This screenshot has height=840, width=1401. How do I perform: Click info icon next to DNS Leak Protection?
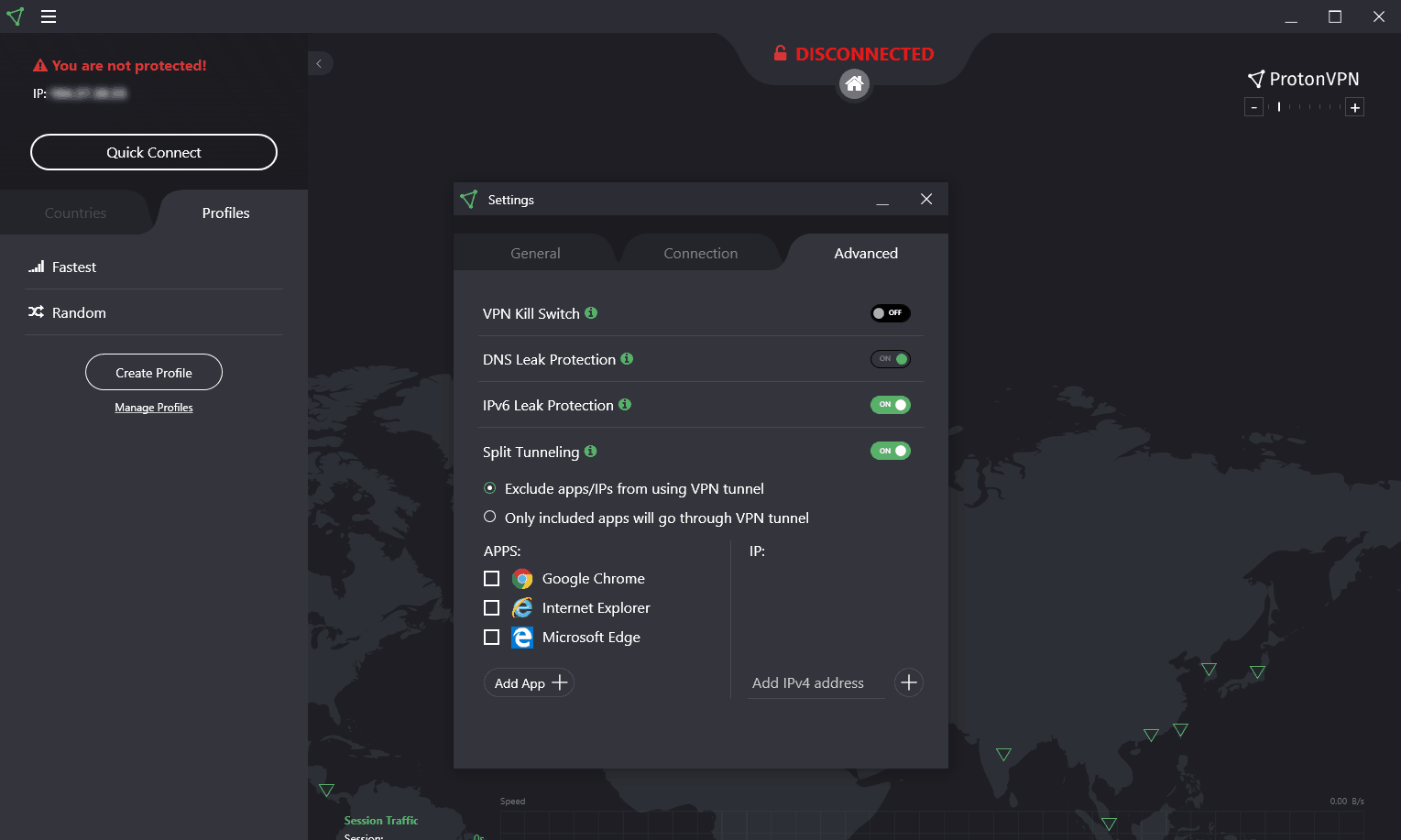(627, 358)
